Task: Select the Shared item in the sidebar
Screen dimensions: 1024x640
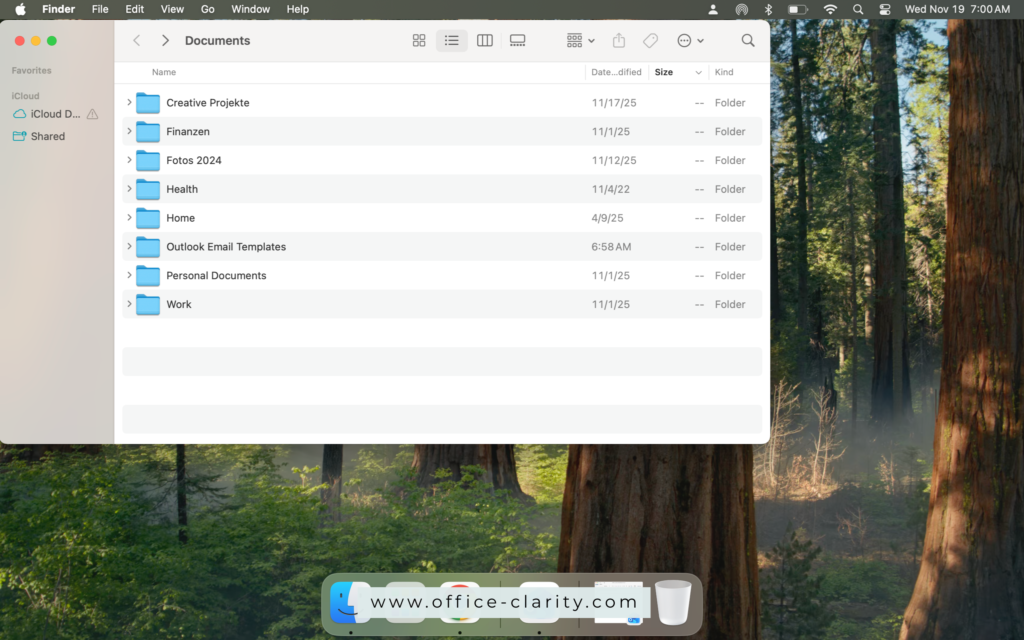Action: [x=46, y=136]
